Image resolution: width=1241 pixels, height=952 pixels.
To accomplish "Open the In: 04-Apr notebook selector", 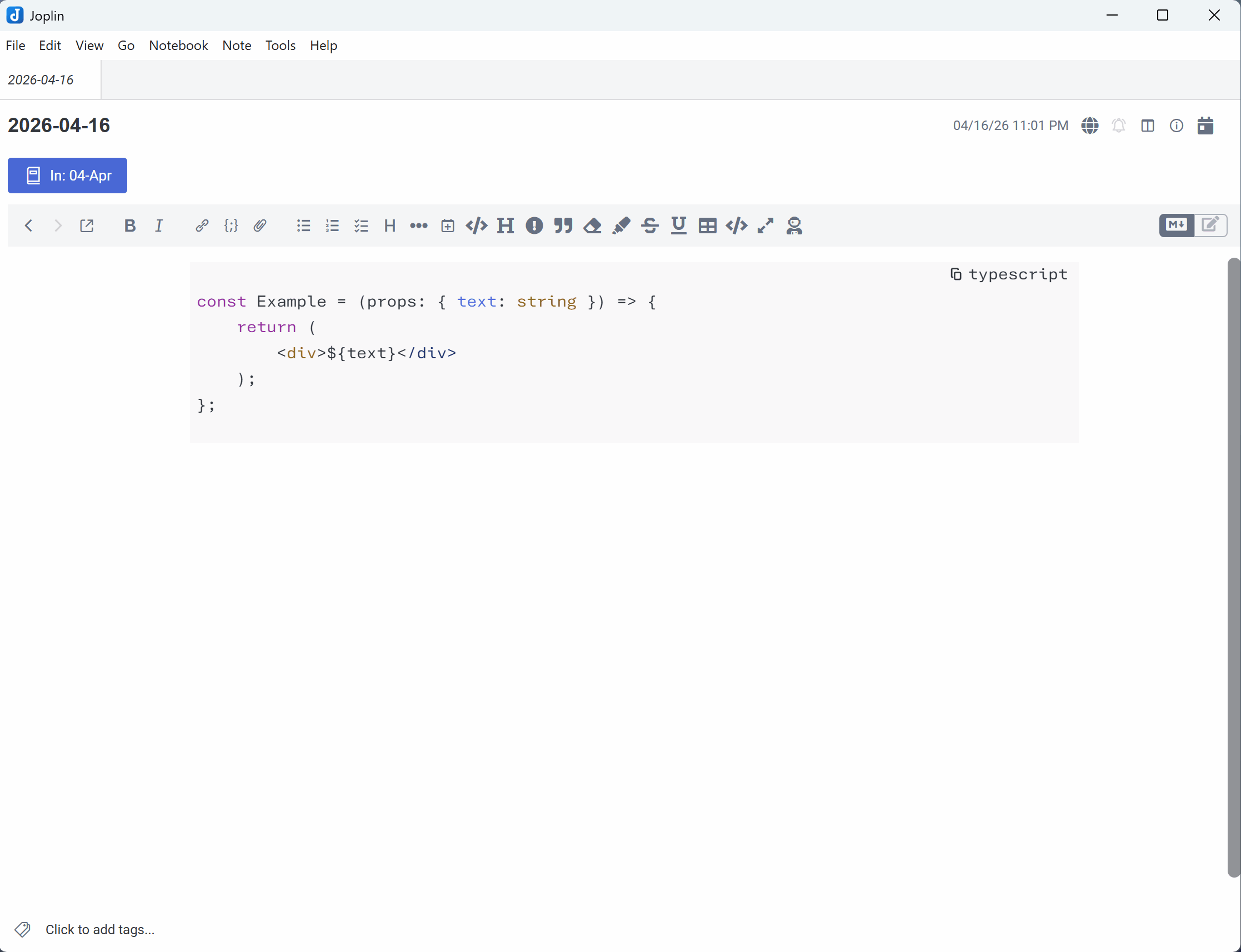I will click(x=67, y=176).
